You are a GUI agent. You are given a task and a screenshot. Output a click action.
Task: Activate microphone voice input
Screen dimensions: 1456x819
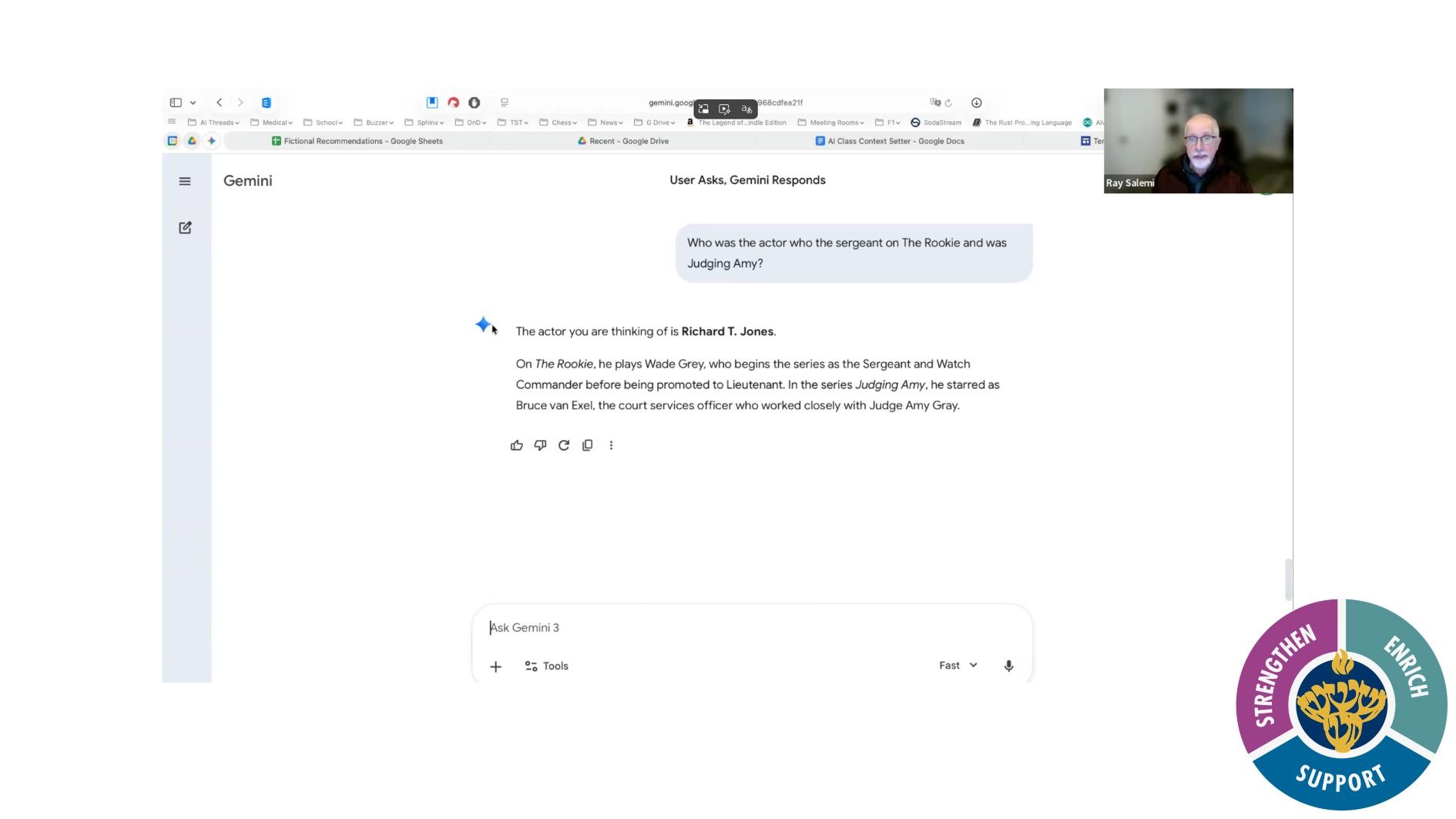pos(1008,666)
